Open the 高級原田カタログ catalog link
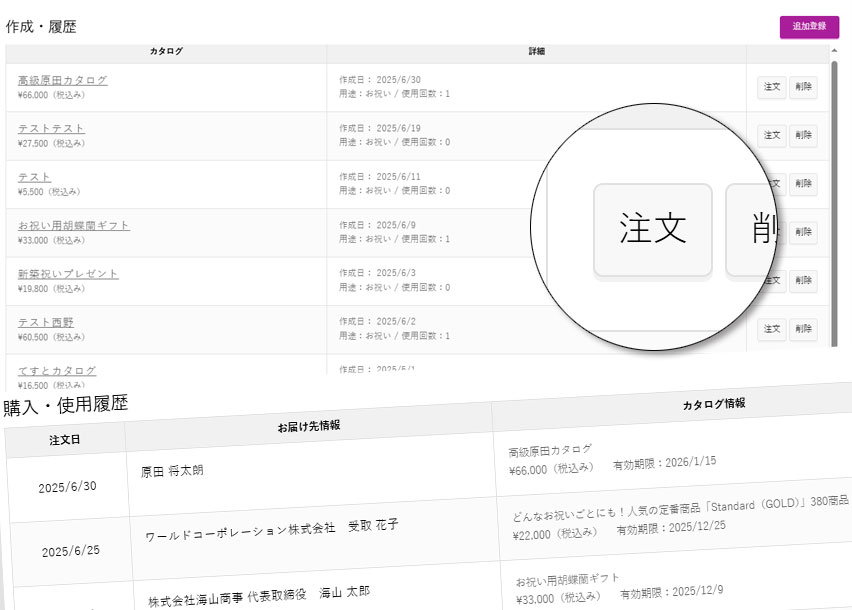This screenshot has height=610, width=852. 62,80
